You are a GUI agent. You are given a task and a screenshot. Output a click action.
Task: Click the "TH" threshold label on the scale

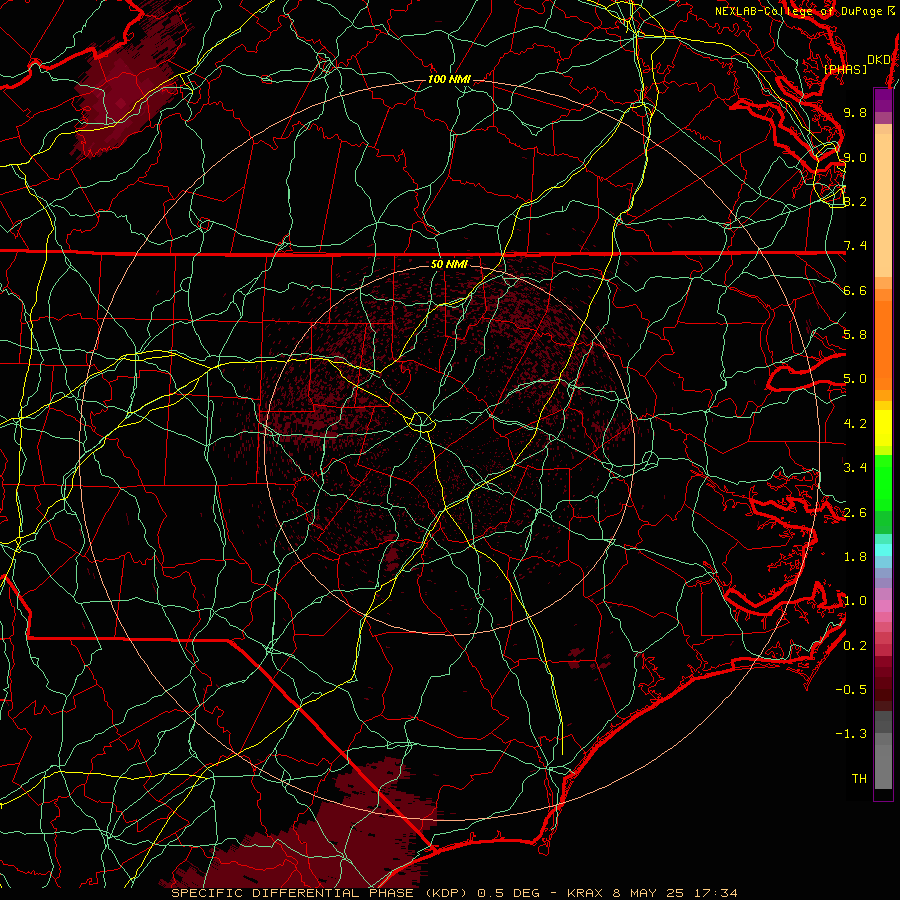[859, 779]
